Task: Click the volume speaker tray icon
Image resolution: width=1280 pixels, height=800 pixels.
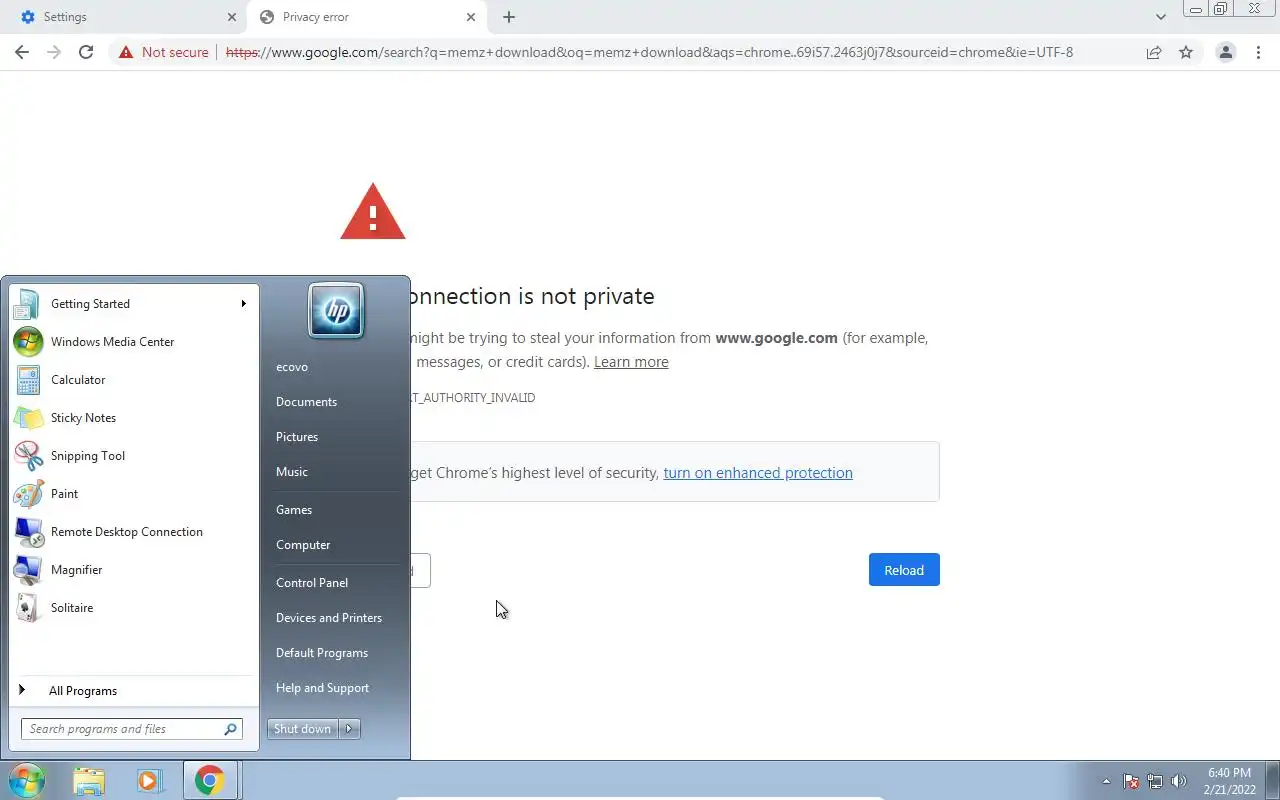Action: point(1179,781)
